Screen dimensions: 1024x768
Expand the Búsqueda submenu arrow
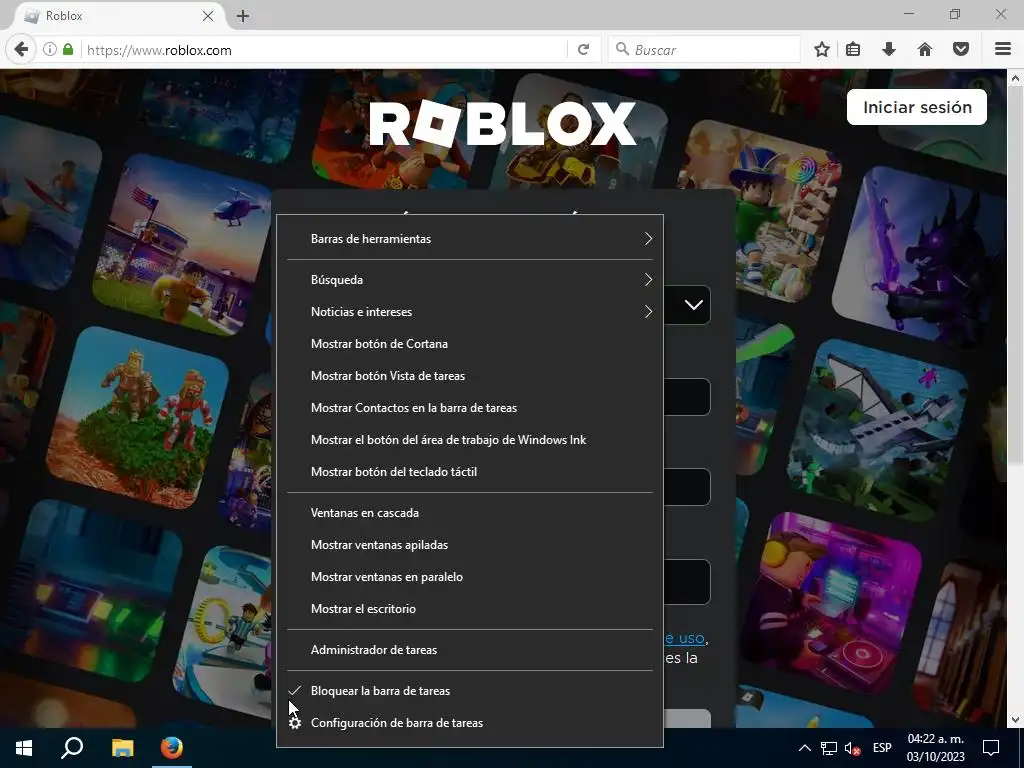click(x=648, y=280)
